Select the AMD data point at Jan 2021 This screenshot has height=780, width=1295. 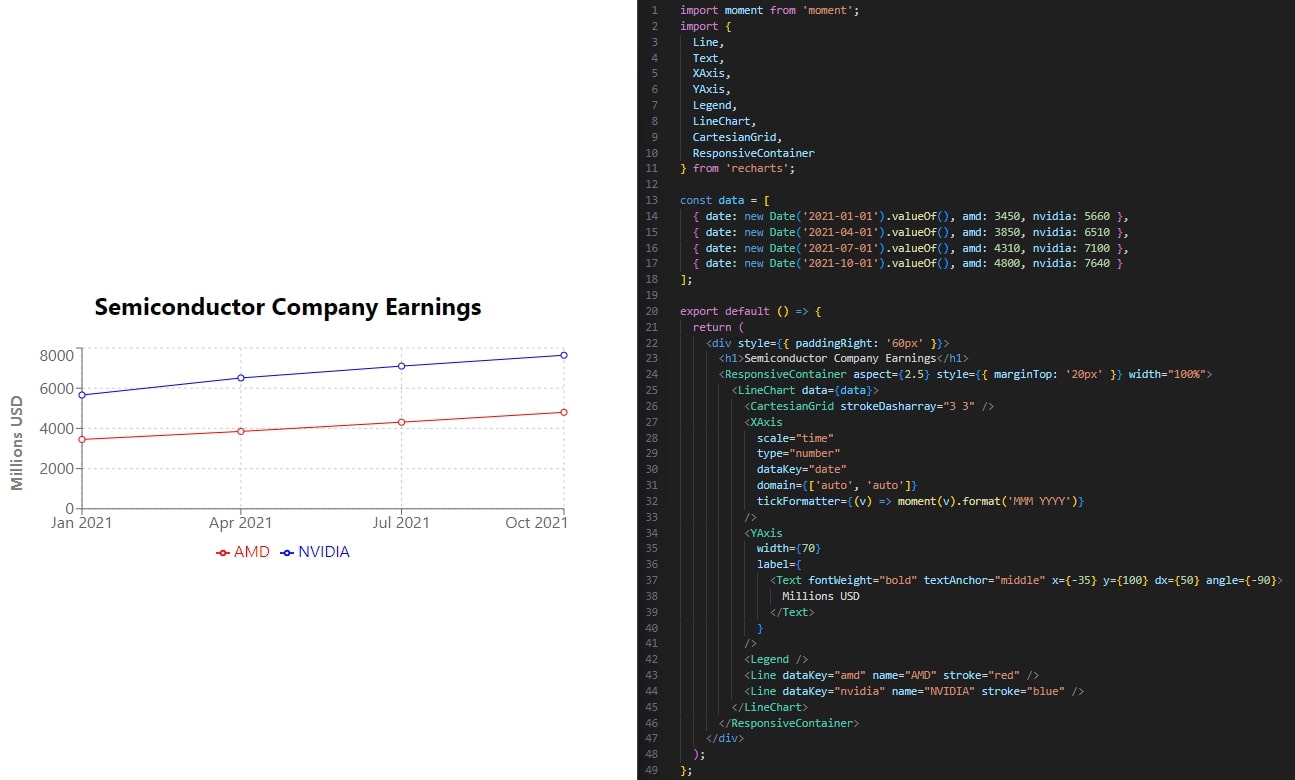click(82, 439)
